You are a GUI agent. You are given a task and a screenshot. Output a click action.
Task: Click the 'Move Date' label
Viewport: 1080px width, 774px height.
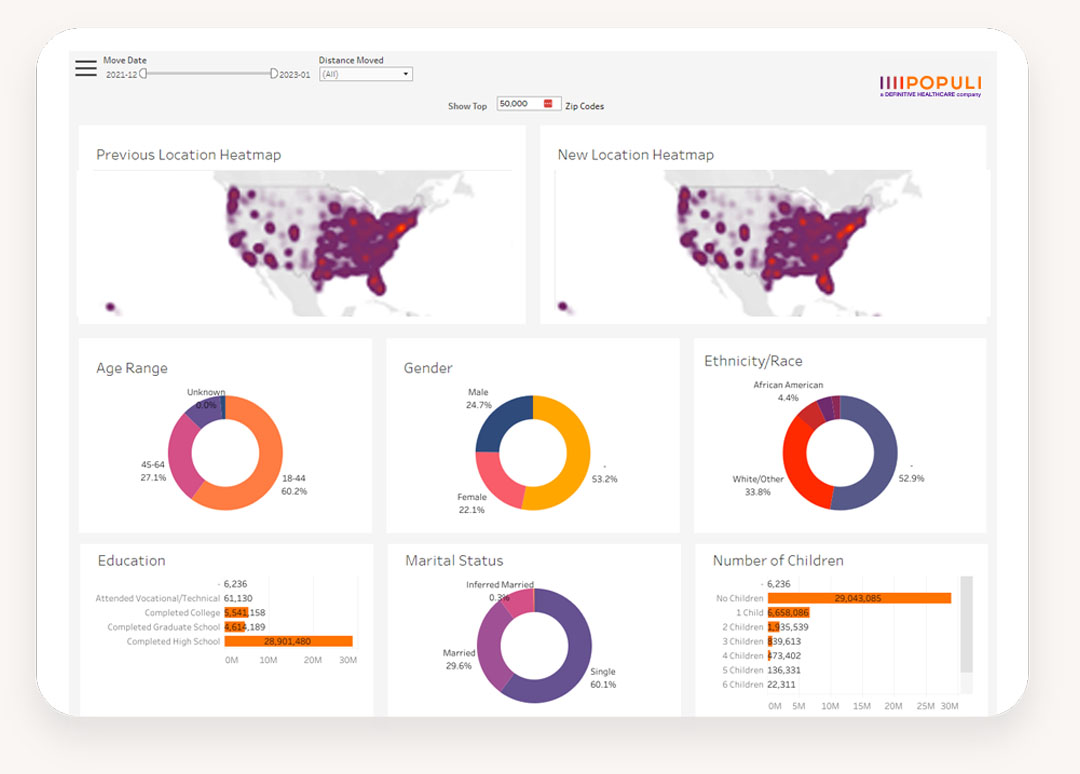click(x=125, y=60)
